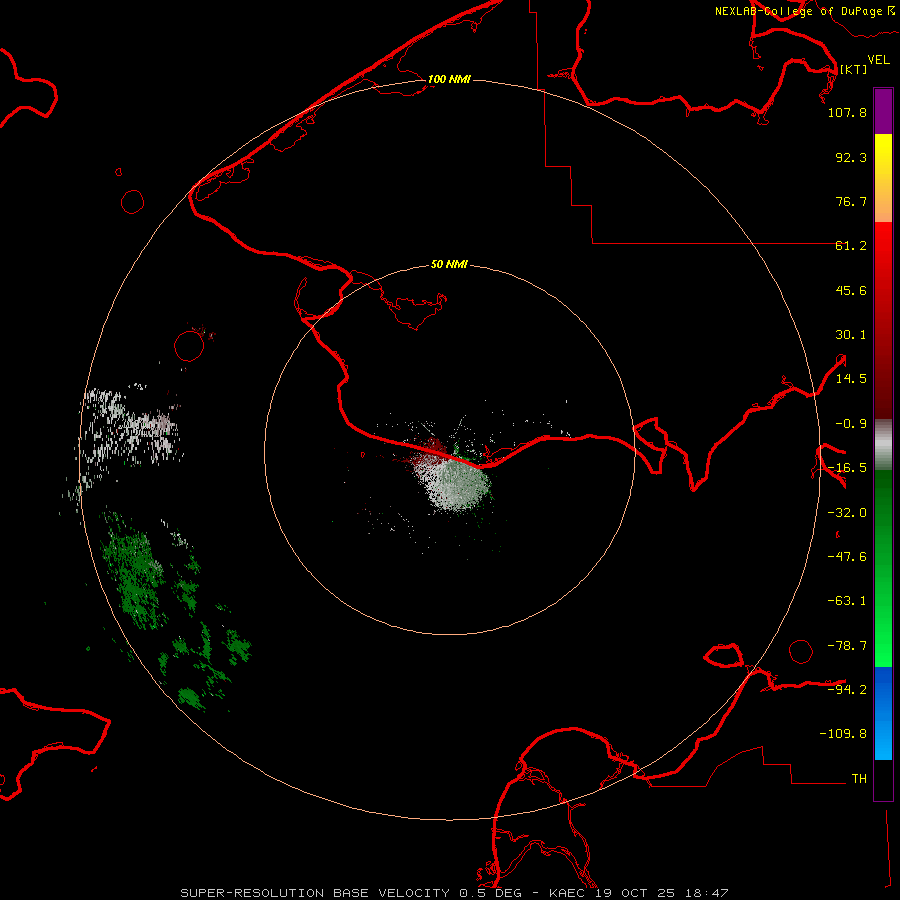Click the 100 NMI range ring label
Viewport: 900px width, 900px height.
coord(449,79)
